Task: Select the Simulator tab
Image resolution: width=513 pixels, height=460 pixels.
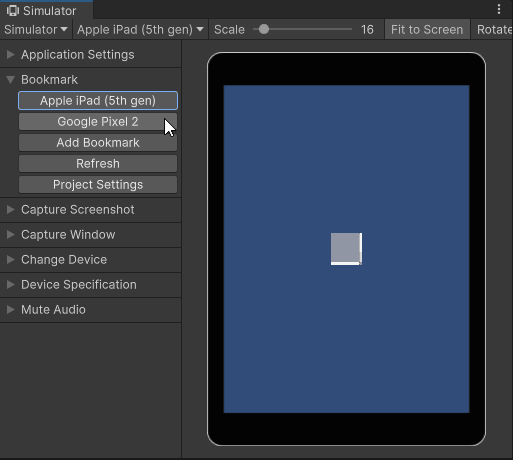Action: point(46,10)
